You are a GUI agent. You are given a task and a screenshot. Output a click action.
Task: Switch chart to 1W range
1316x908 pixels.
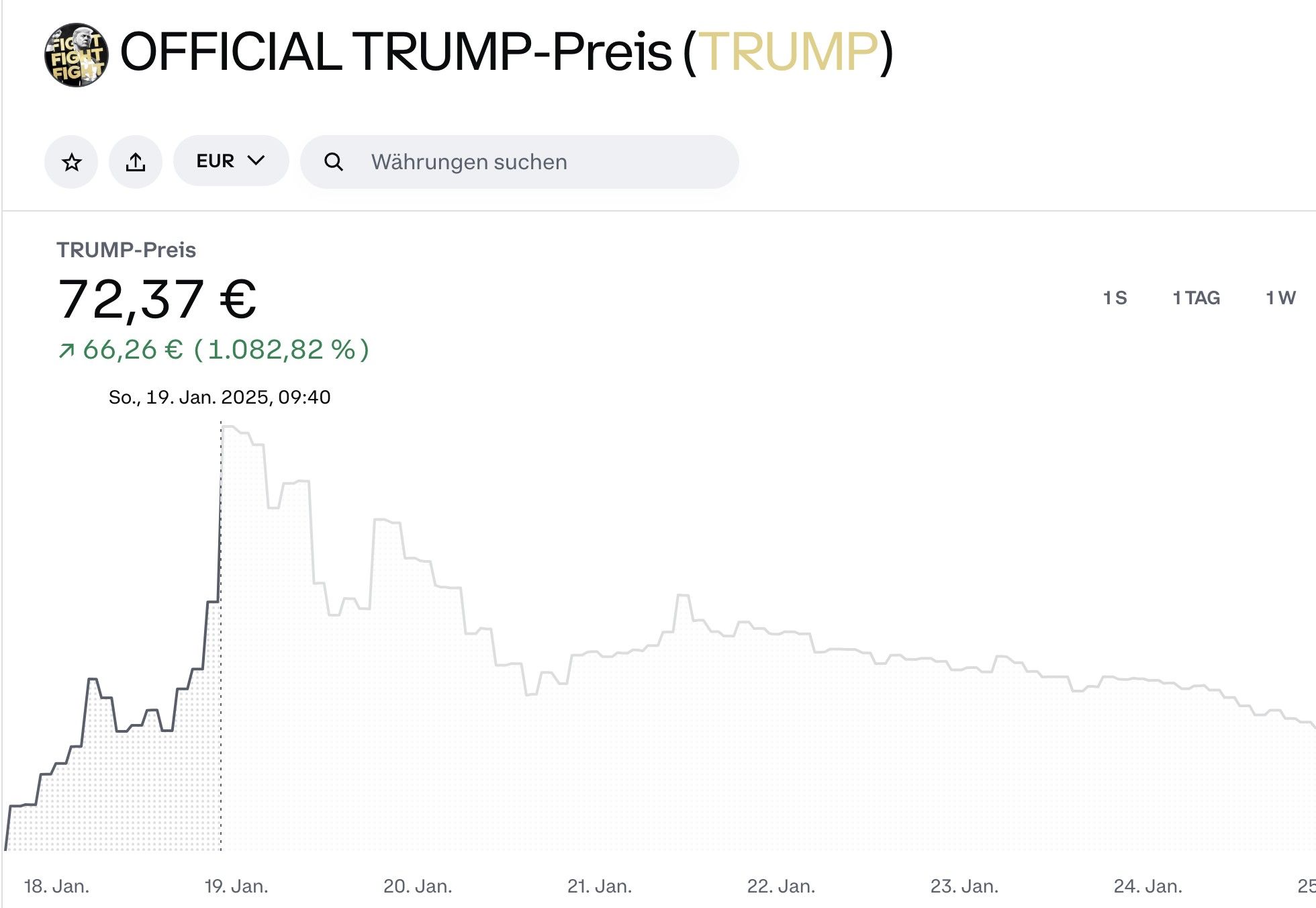click(x=1280, y=298)
